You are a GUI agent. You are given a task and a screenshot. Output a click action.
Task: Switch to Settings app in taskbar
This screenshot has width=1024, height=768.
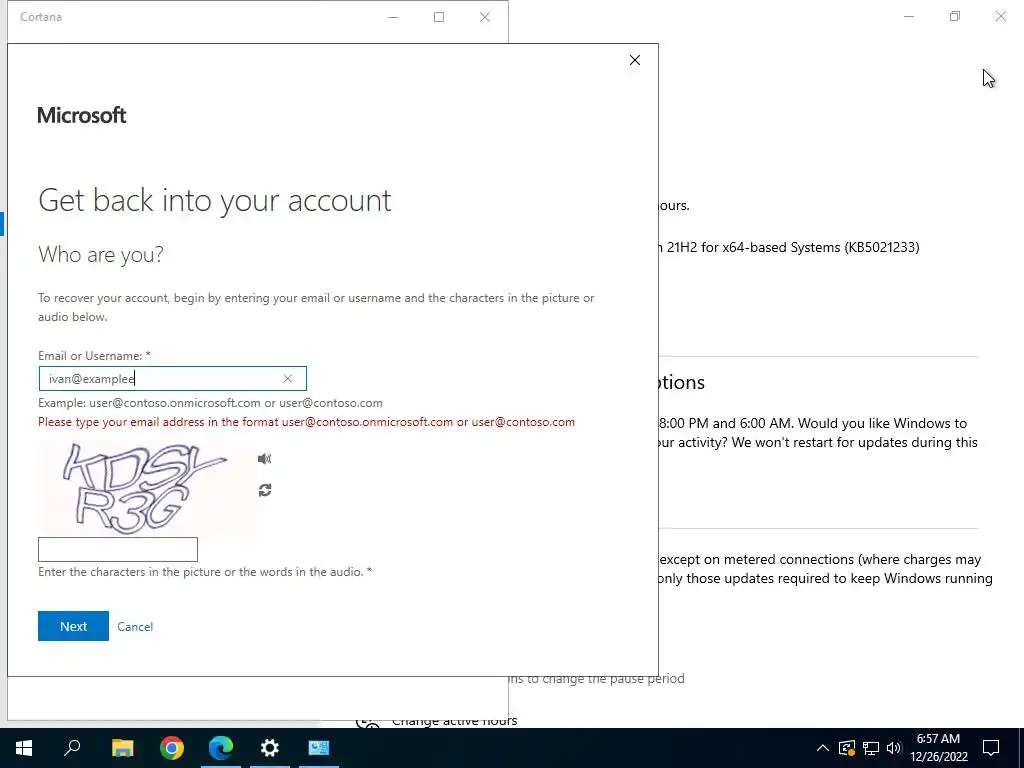tap(270, 748)
